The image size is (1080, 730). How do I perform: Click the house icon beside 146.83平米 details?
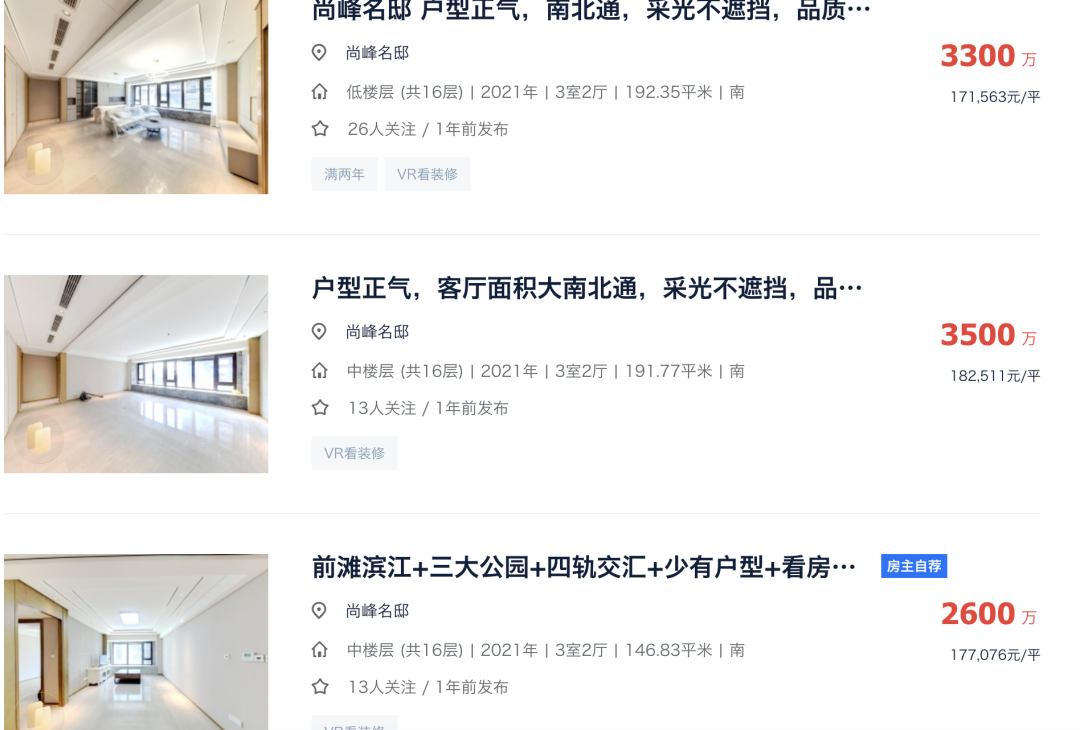click(320, 649)
